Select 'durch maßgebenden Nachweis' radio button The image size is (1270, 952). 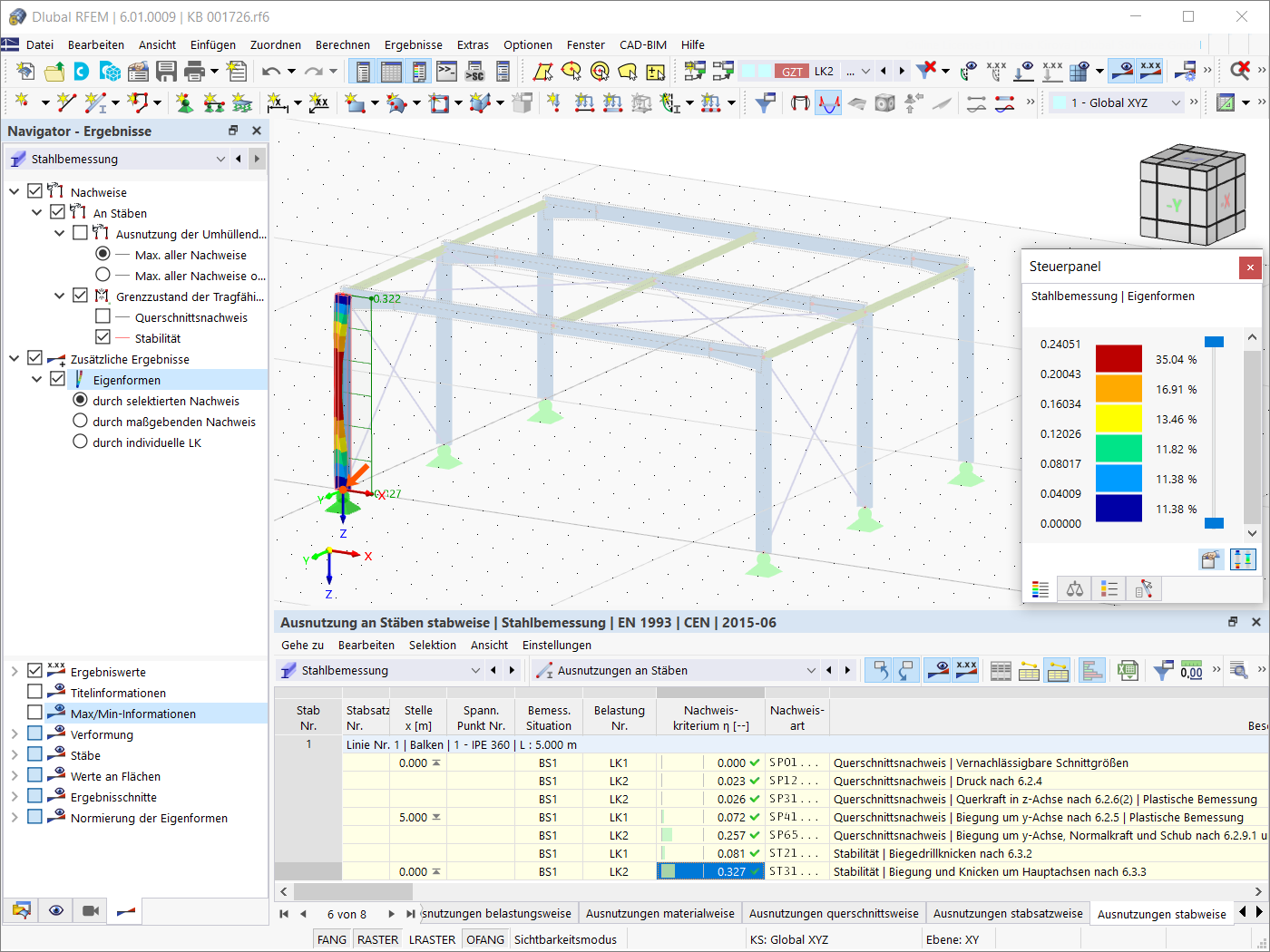tap(80, 421)
